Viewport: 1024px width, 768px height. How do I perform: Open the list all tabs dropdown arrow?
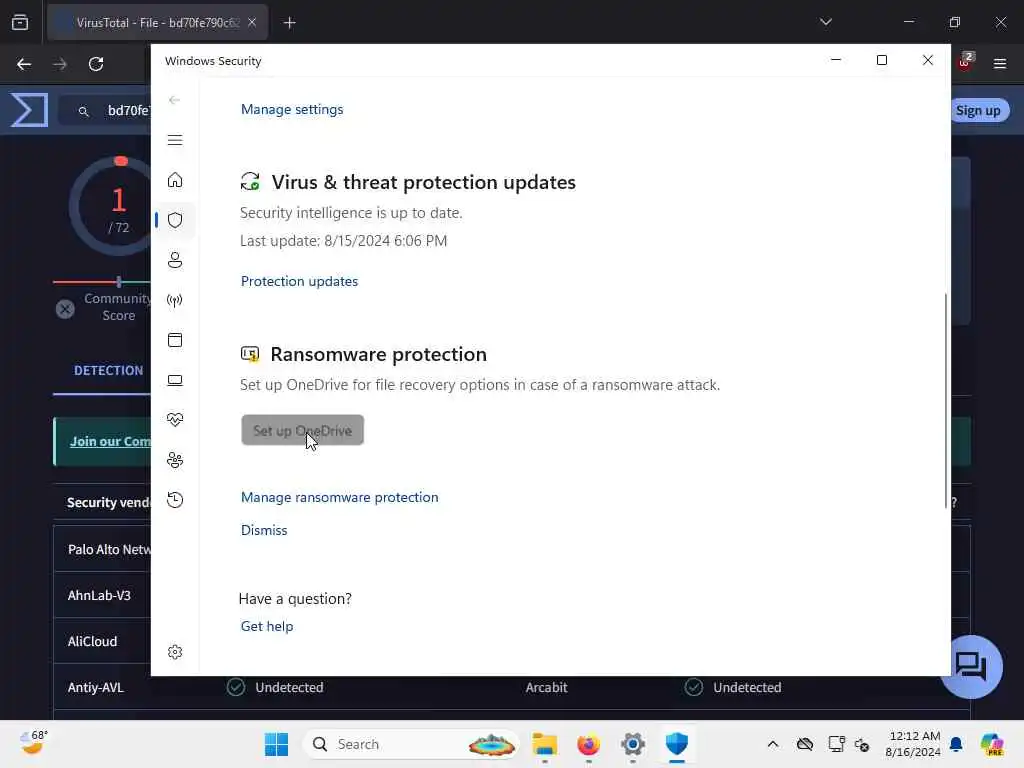tap(825, 22)
